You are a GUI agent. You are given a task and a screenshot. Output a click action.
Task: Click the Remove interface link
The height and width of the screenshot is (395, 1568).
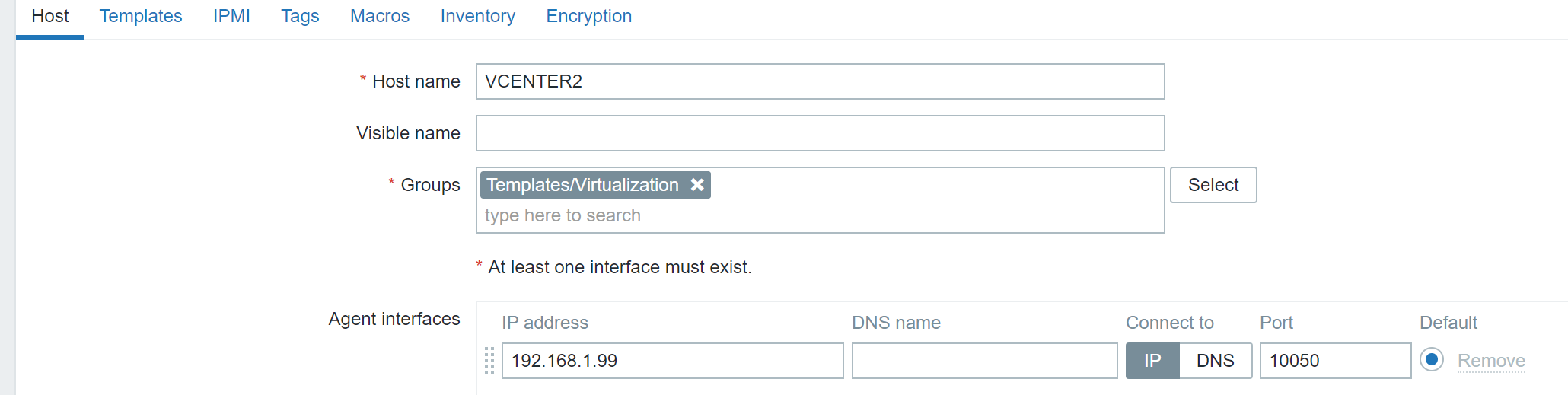(1491, 361)
